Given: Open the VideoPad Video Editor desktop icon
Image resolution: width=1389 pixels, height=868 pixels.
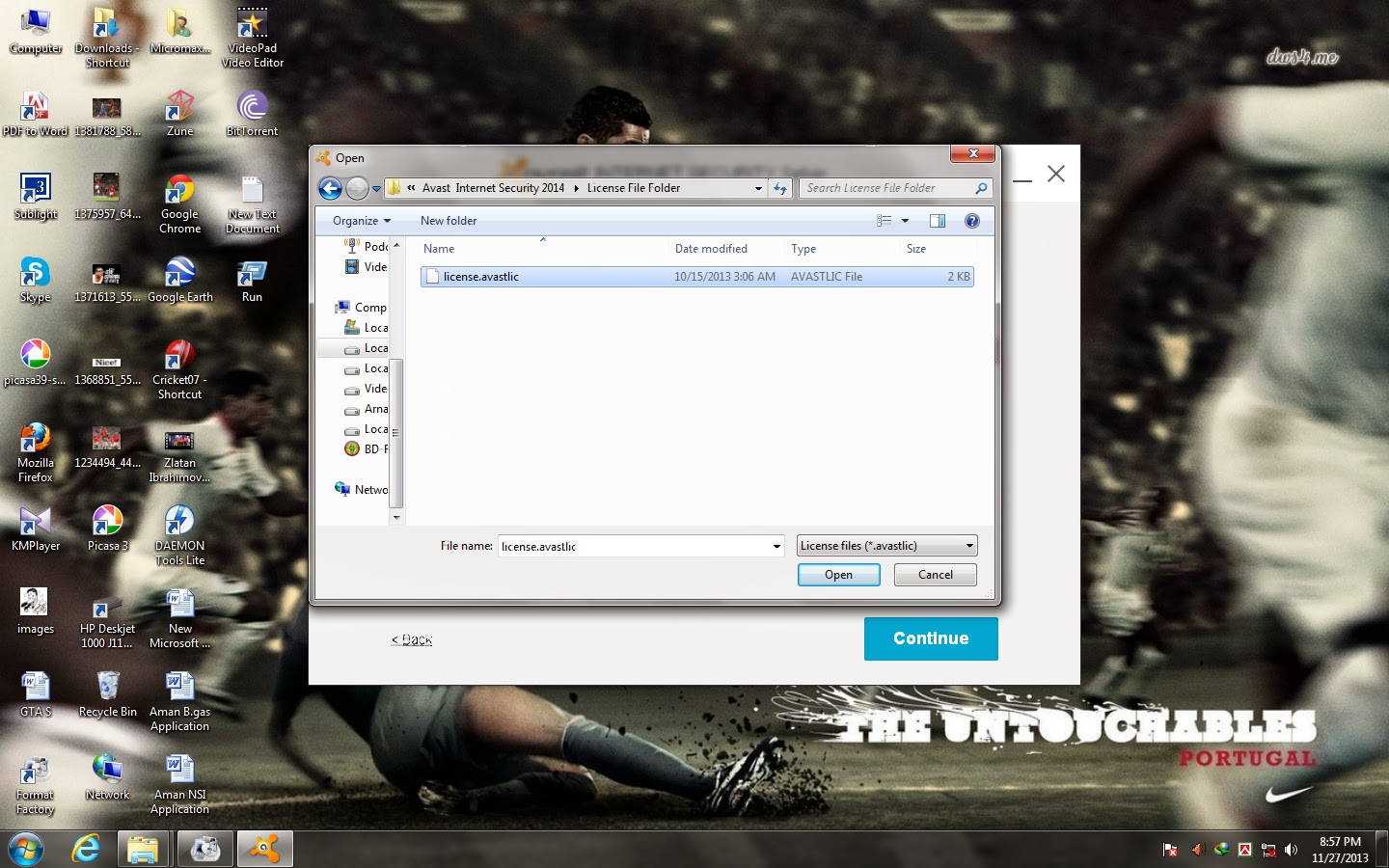Looking at the screenshot, I should (252, 37).
